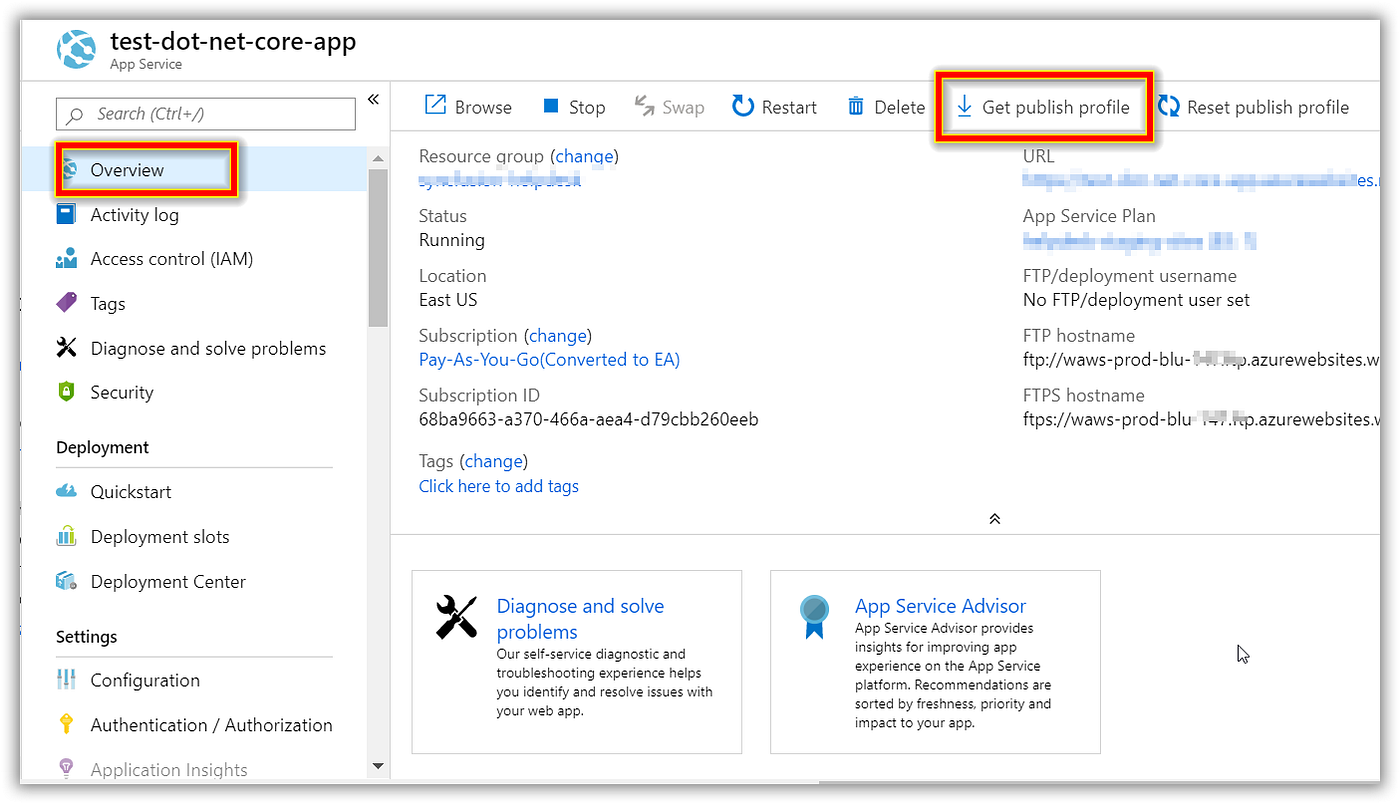Screen dimensions: 1400x804
Task: Click the download arrow icon for publish profile
Action: 964,106
